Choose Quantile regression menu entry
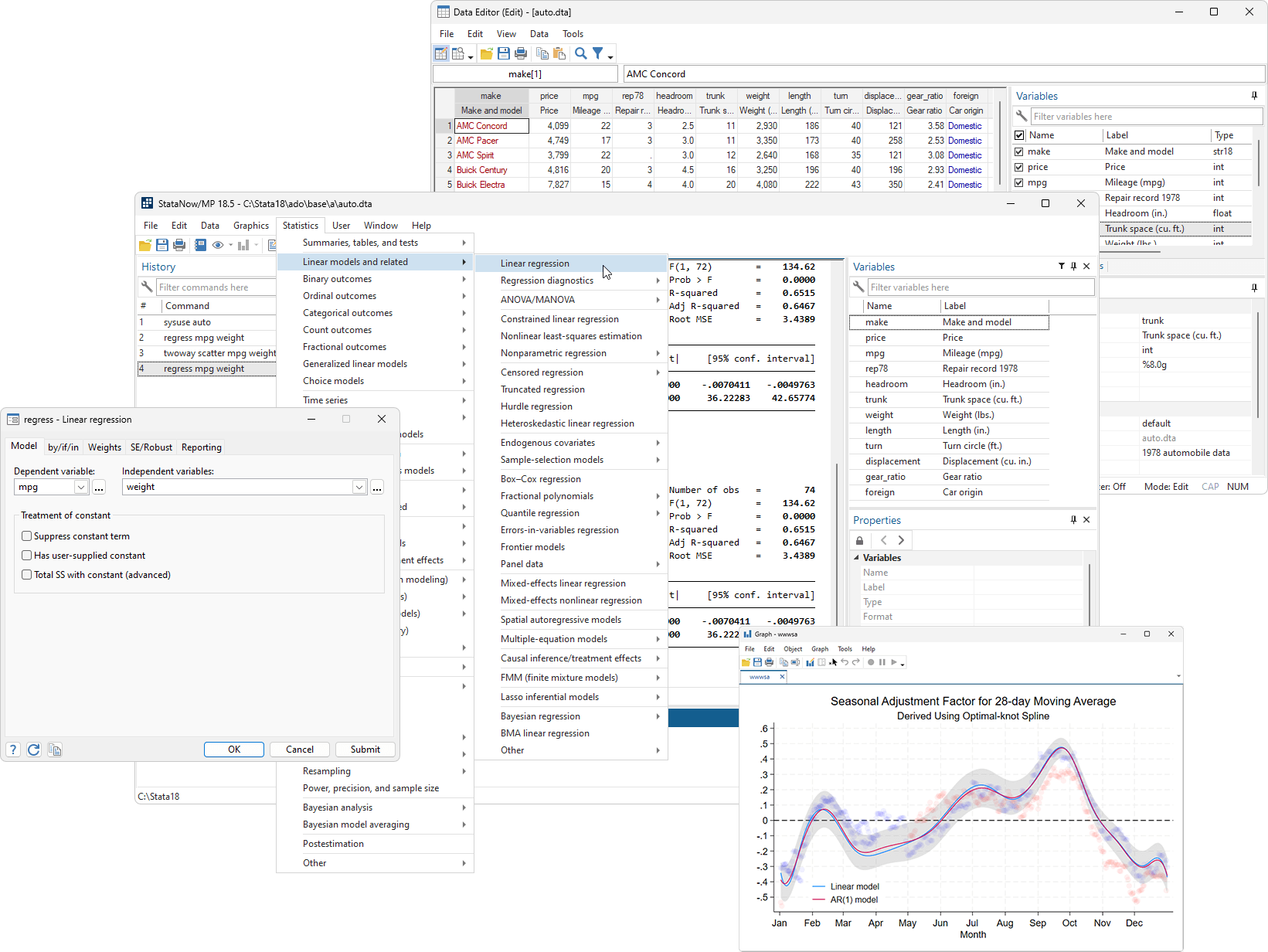 pos(571,513)
